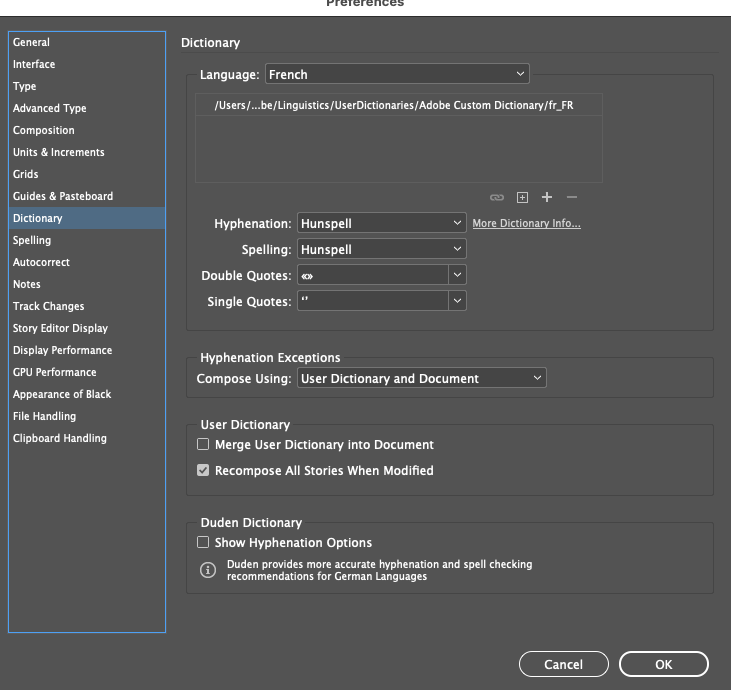Click the new user dictionary icon

click(522, 198)
